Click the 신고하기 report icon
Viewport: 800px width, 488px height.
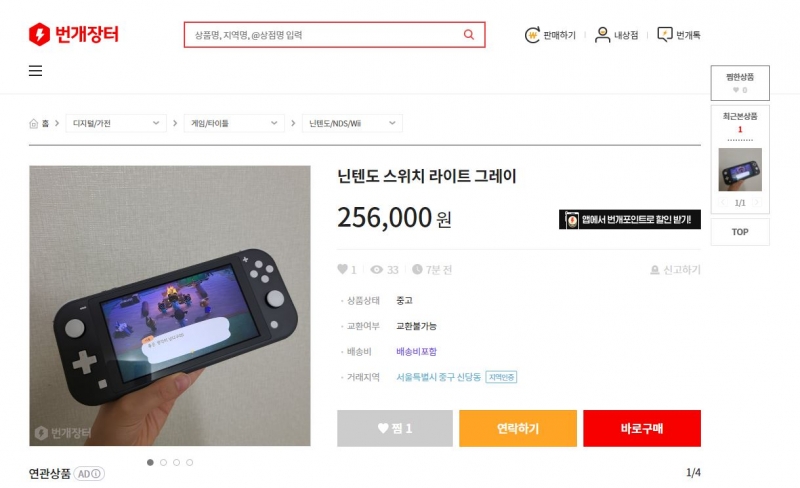click(655, 270)
